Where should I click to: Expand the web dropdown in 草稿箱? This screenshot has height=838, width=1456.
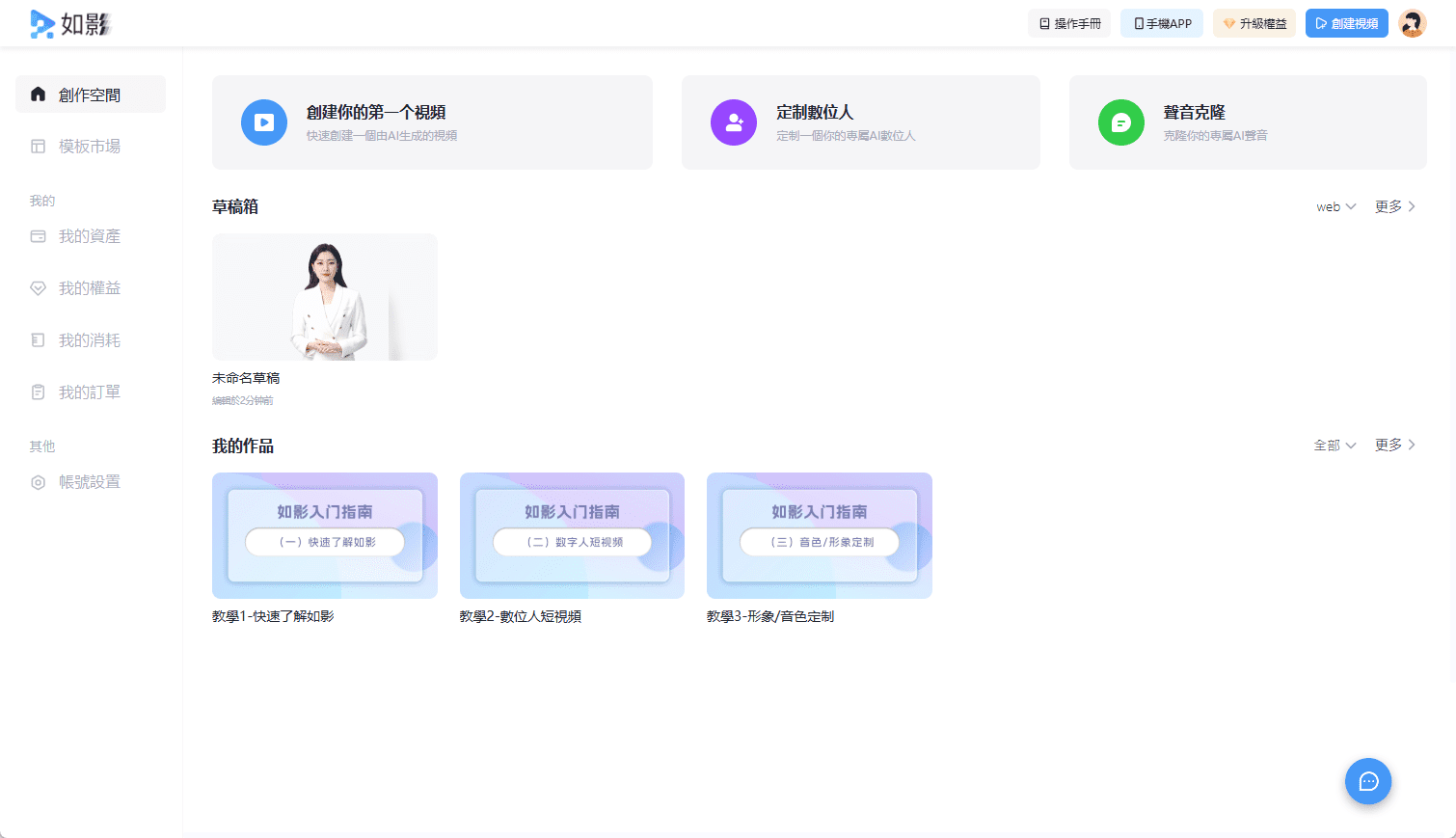1336,206
